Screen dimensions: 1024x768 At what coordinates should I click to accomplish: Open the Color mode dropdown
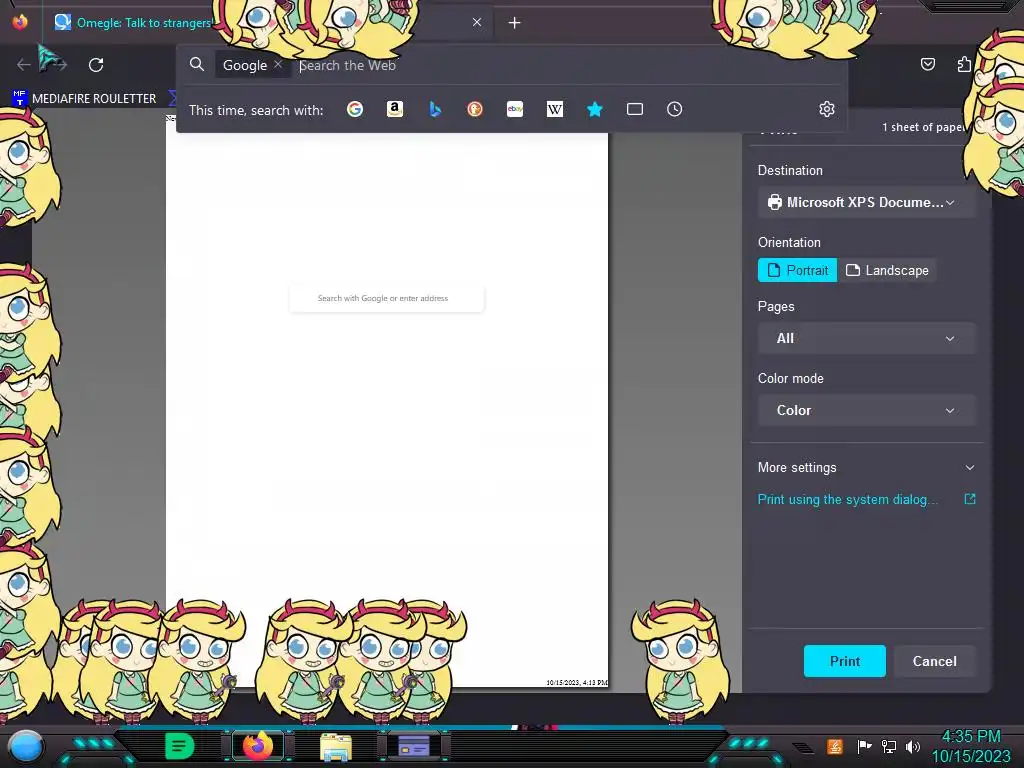(x=867, y=410)
